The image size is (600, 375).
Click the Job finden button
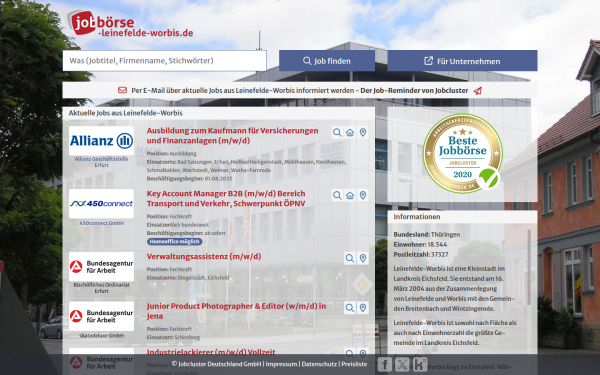coord(327,61)
